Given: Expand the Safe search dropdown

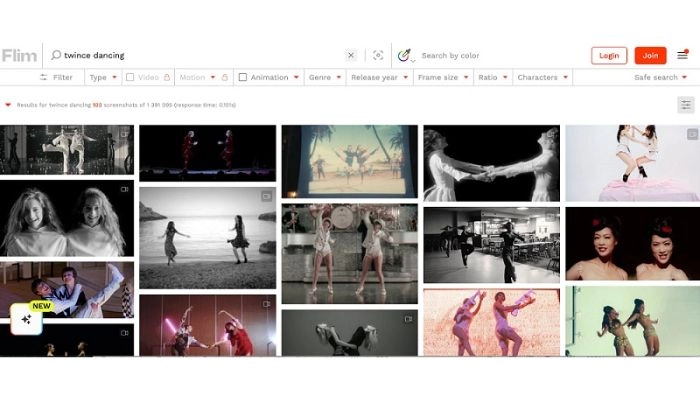Looking at the screenshot, I should [661, 77].
